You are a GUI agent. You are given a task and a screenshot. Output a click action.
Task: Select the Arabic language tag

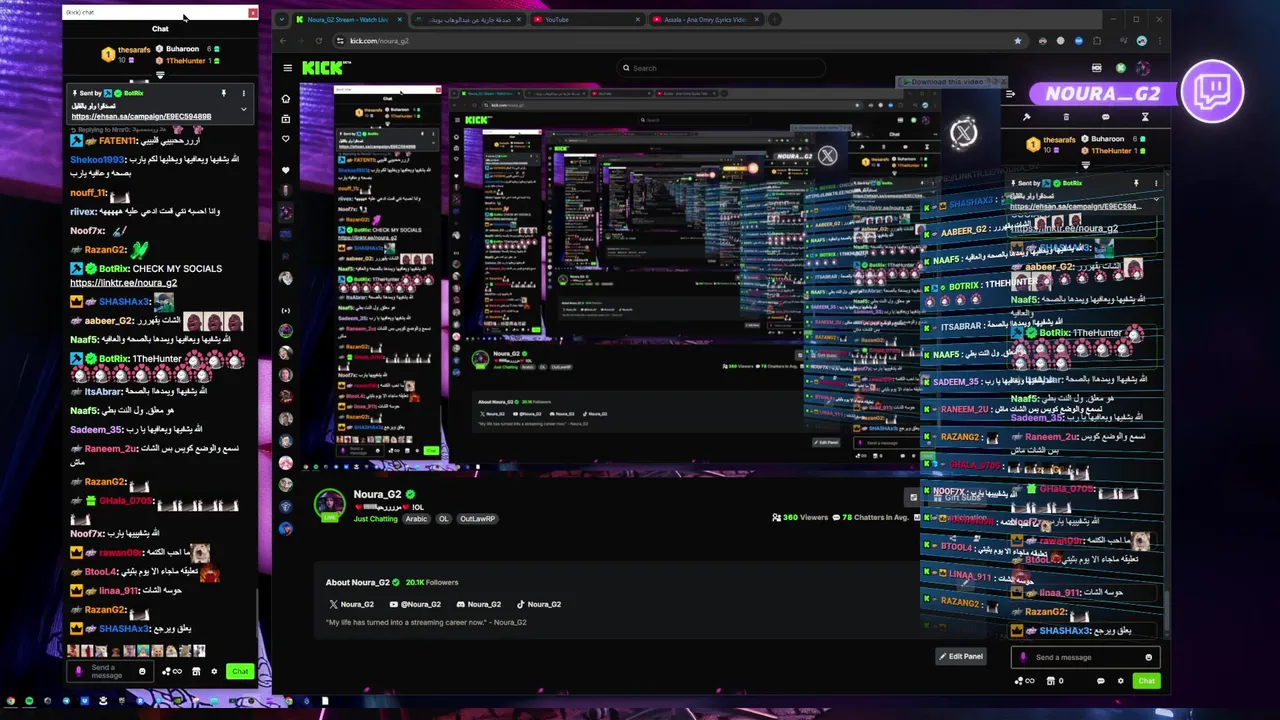coord(416,519)
